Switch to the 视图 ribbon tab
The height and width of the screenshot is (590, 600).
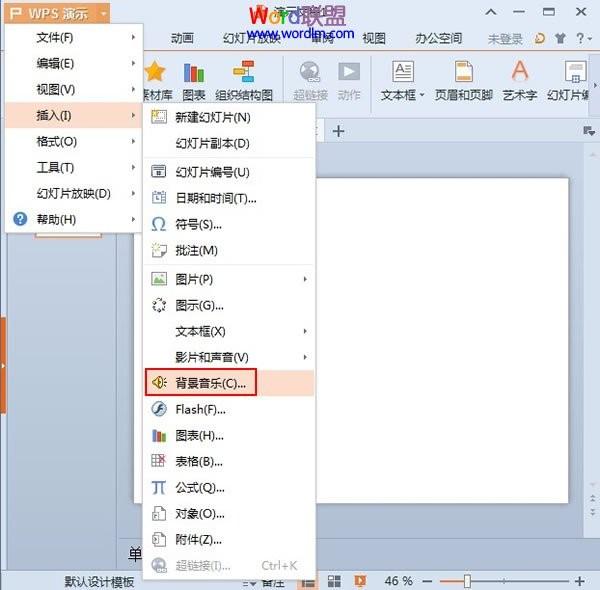374,38
